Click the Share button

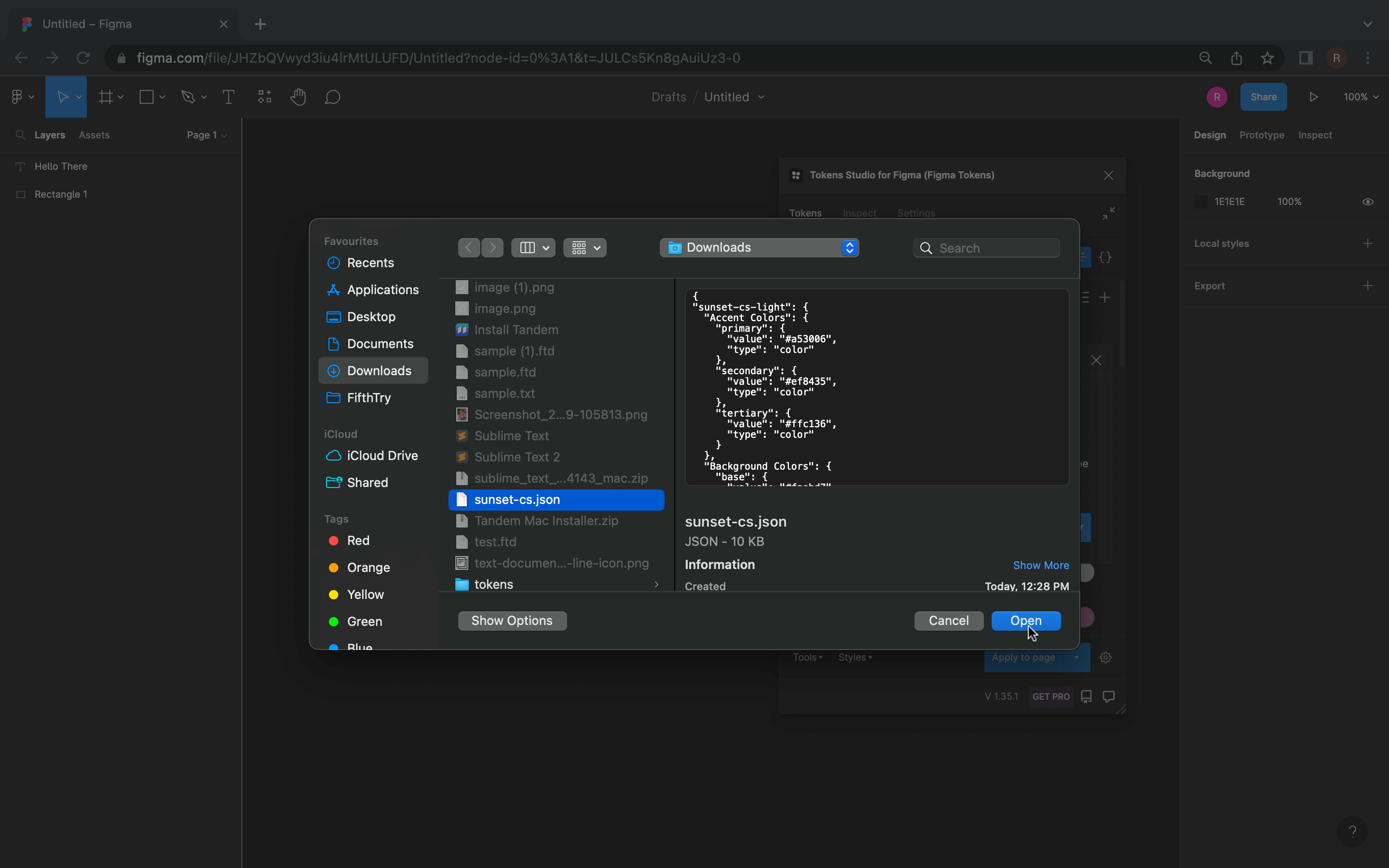click(x=1263, y=97)
